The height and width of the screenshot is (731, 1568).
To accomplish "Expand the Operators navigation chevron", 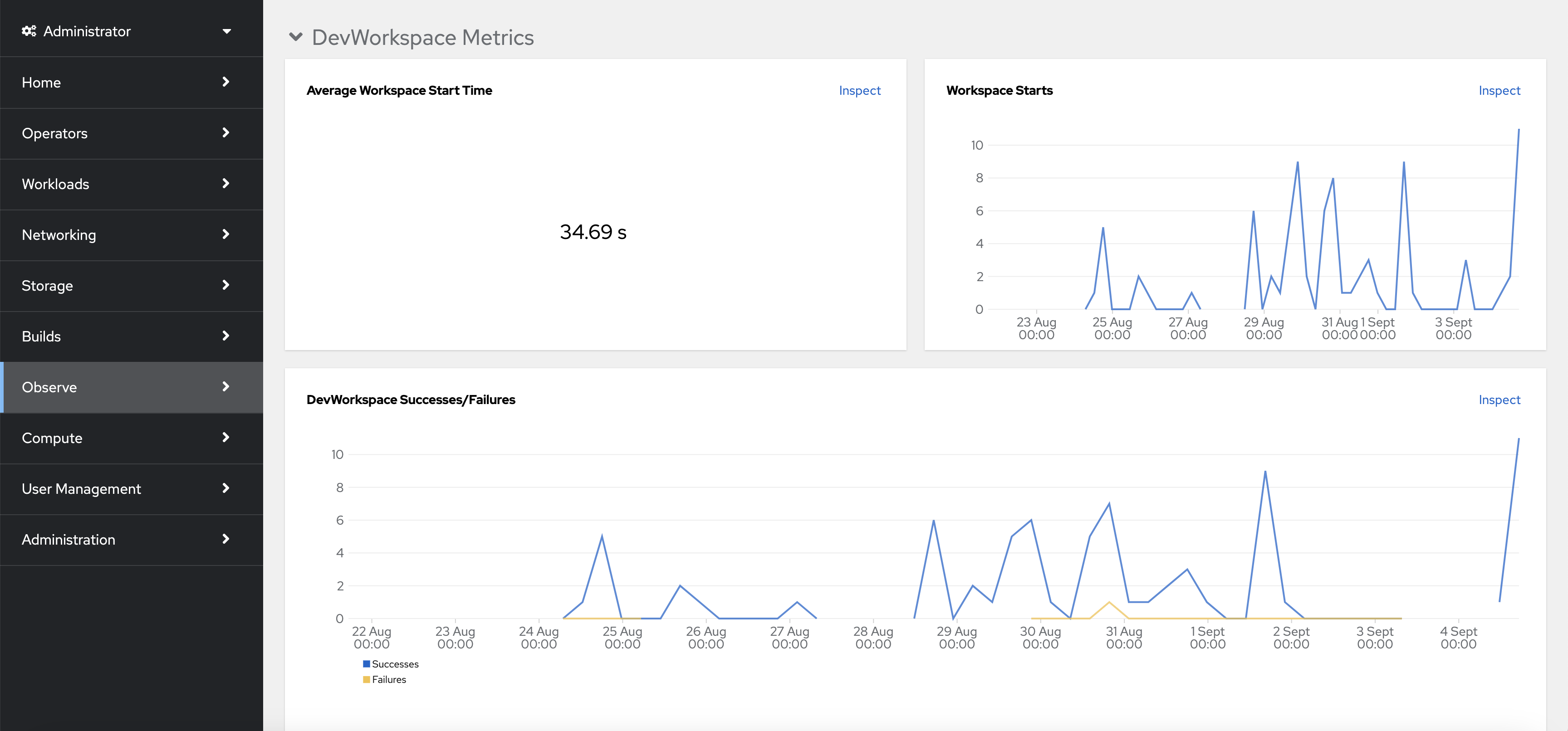I will 226,132.
